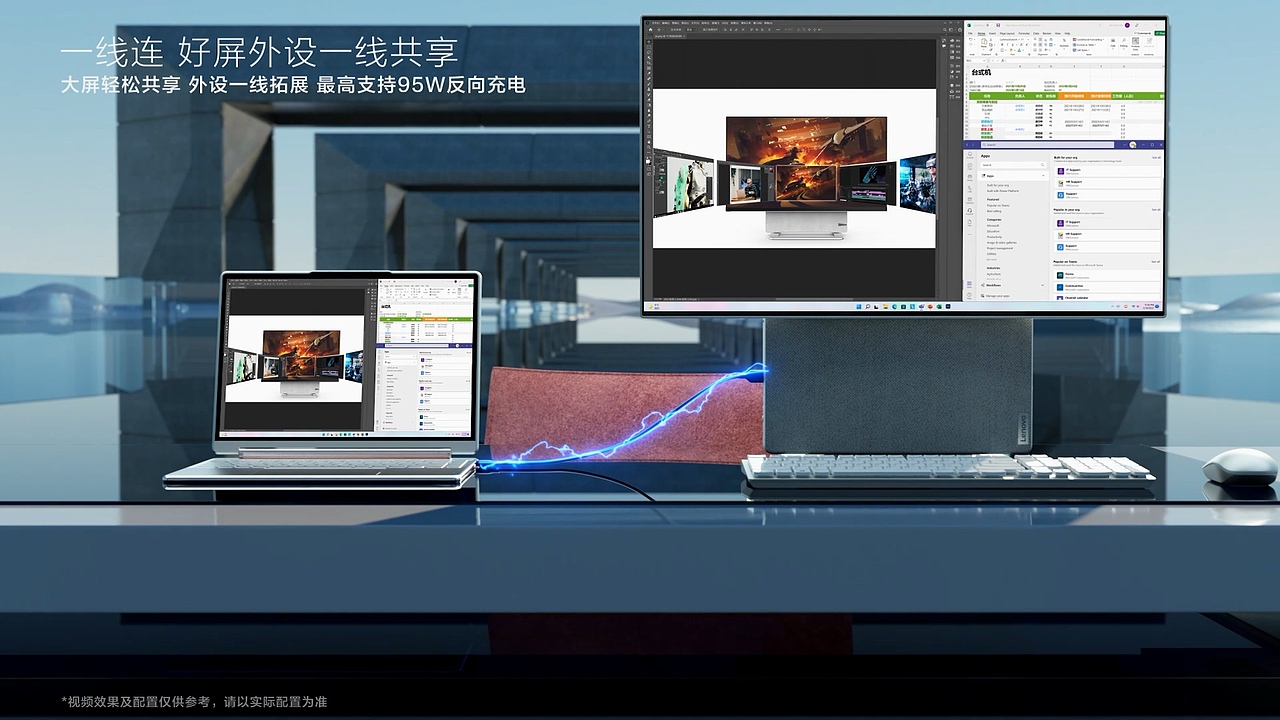This screenshot has width=1280, height=720.
Task: Click Photoshop canvas image on monitor
Action: 794,168
